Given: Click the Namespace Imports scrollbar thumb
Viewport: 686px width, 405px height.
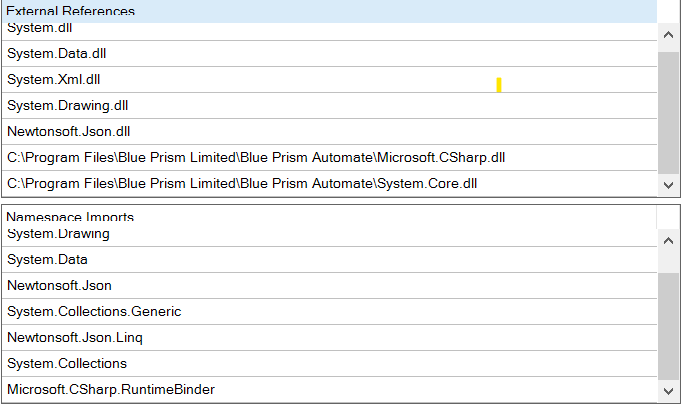Looking at the screenshot, I should click(x=668, y=326).
